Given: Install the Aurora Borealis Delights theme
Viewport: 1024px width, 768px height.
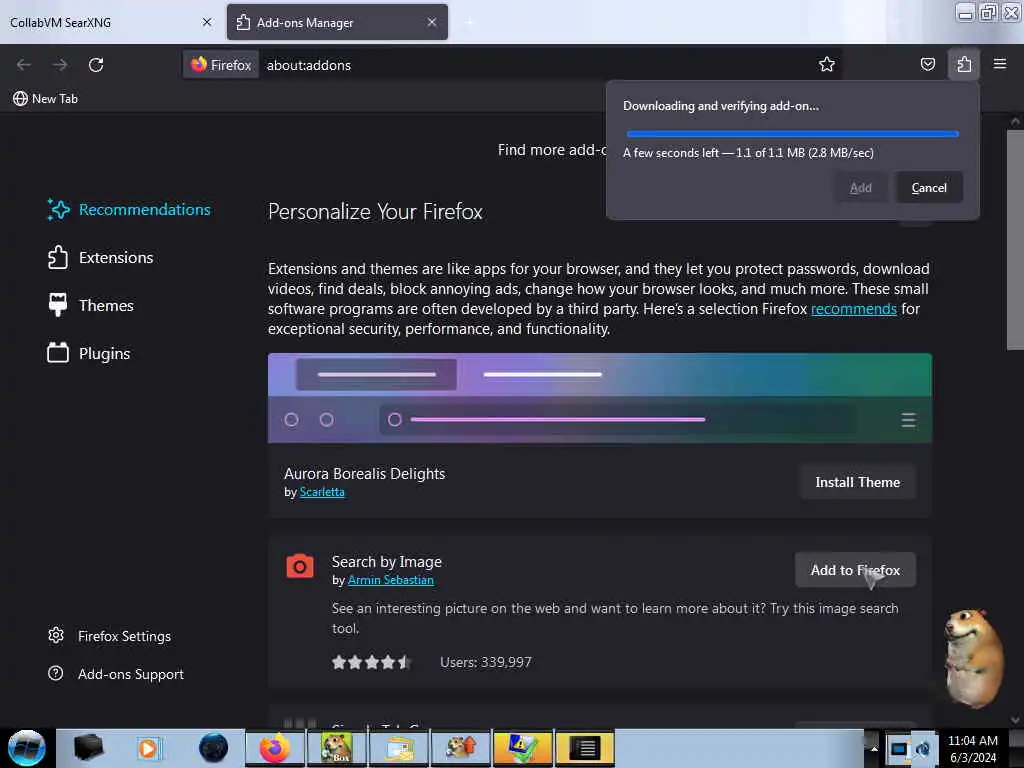Looking at the screenshot, I should point(857,482).
